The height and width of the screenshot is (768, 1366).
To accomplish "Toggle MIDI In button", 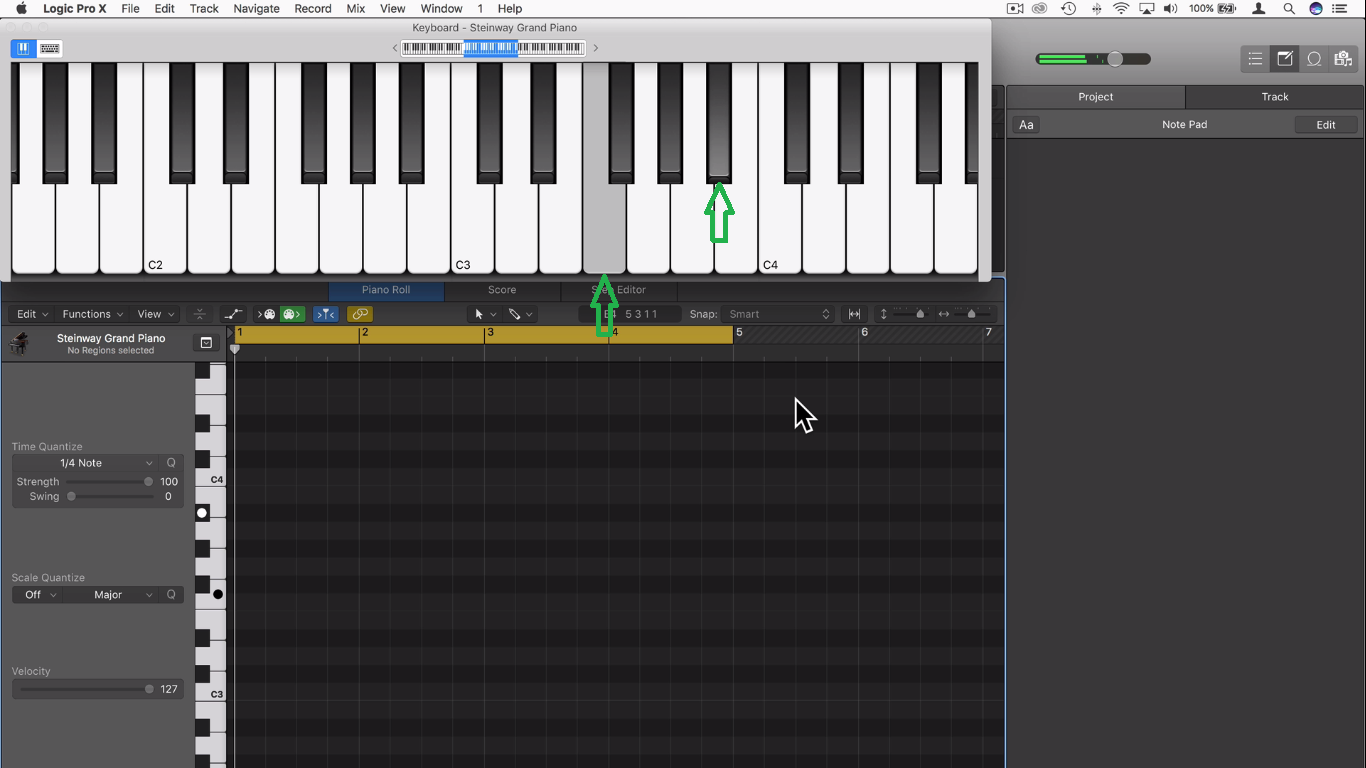I will click(x=266, y=314).
